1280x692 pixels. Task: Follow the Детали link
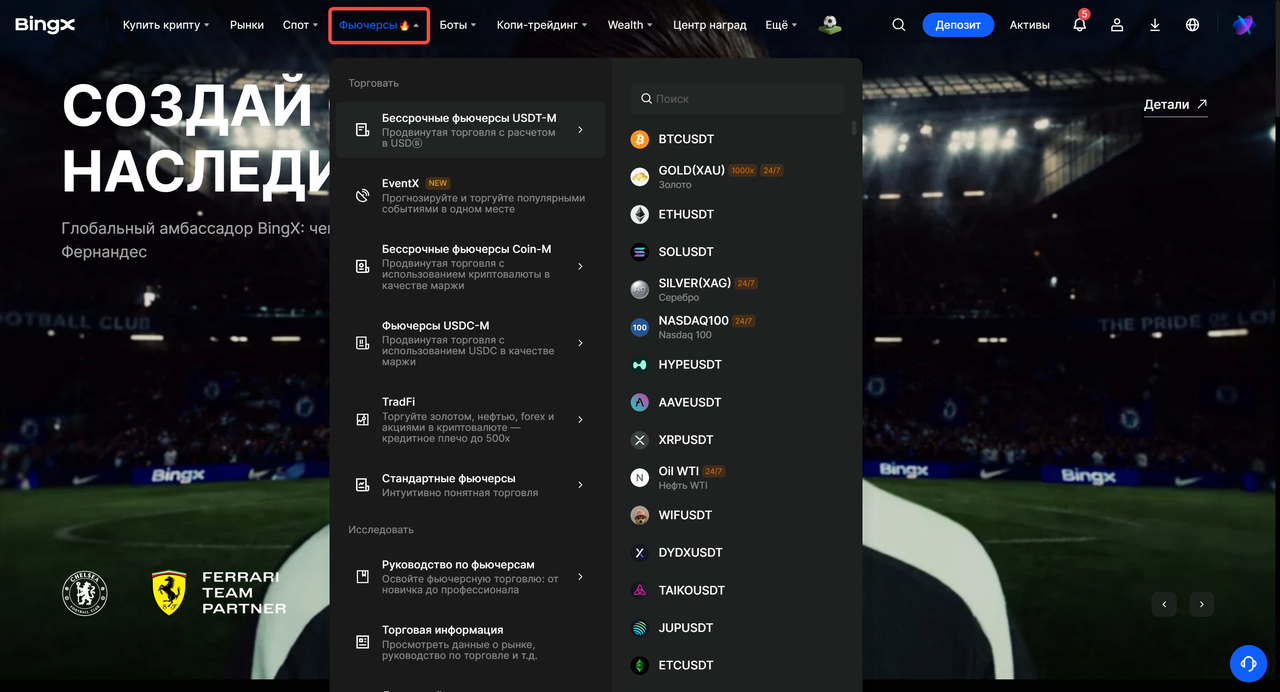tap(1176, 104)
